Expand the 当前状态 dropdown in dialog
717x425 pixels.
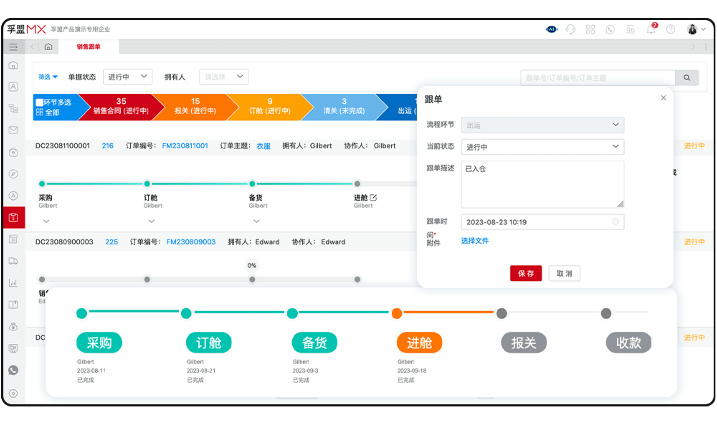(542, 146)
